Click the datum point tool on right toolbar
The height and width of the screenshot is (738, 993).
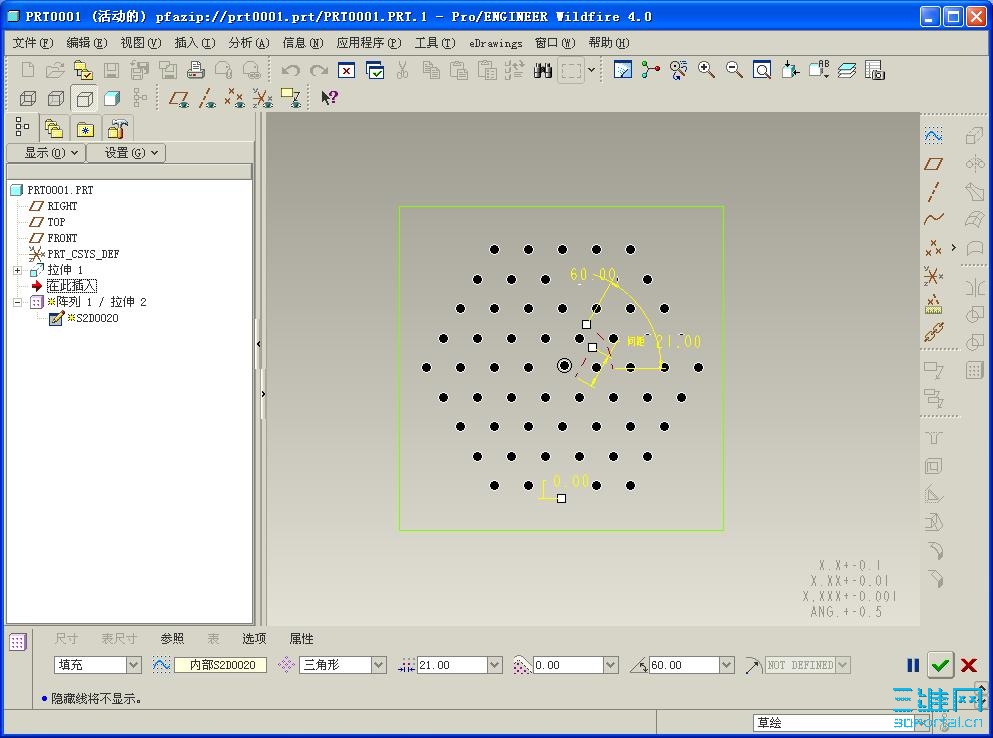[x=933, y=248]
